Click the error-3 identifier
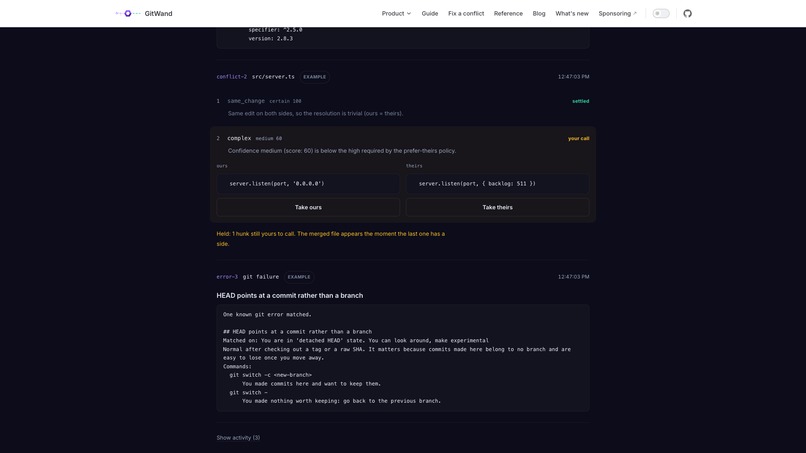The width and height of the screenshot is (806, 453). pyautogui.click(x=227, y=277)
